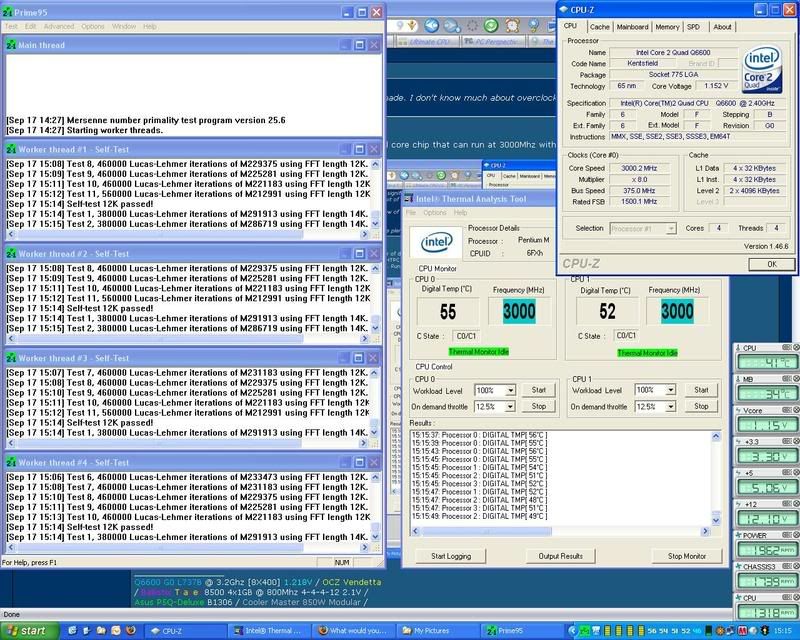The width and height of the screenshot is (800, 640).
Task: Click the browser Forward arrow icon
Action: (x=452, y=26)
